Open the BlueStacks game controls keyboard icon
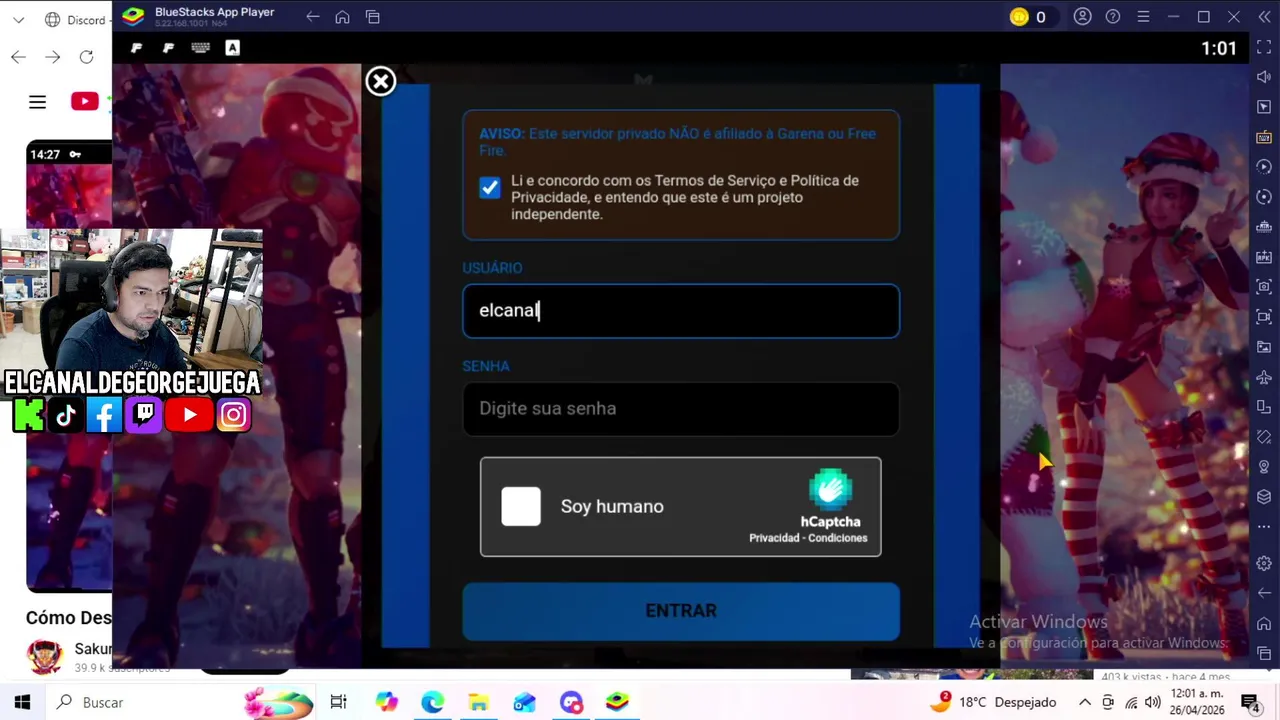The image size is (1280, 720). click(1264, 137)
